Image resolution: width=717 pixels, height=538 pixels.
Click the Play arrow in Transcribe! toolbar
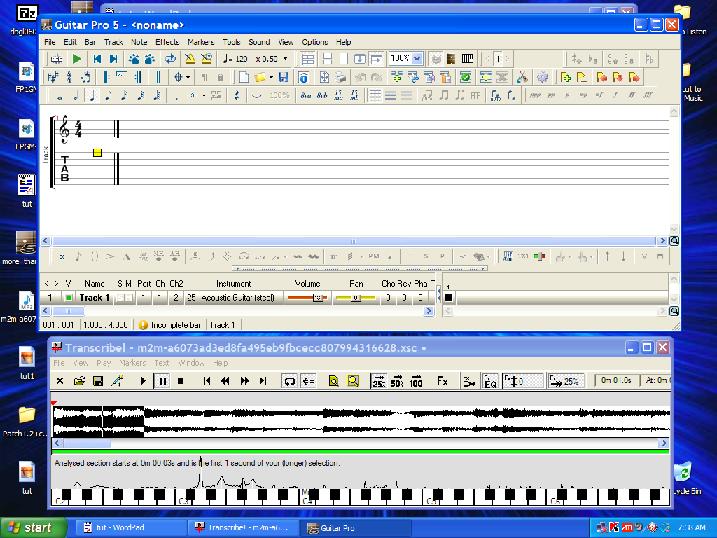[x=143, y=381]
